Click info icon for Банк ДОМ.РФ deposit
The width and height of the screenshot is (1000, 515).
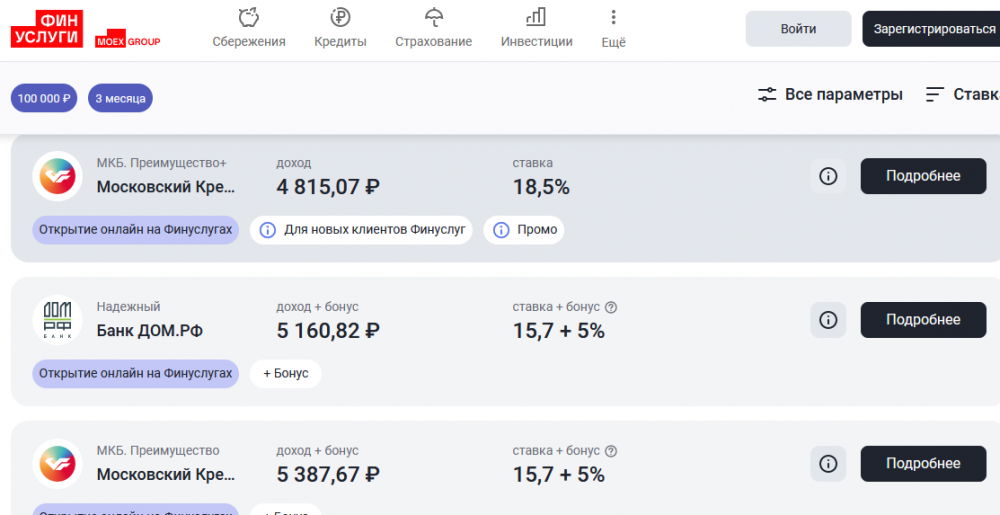coord(828,320)
